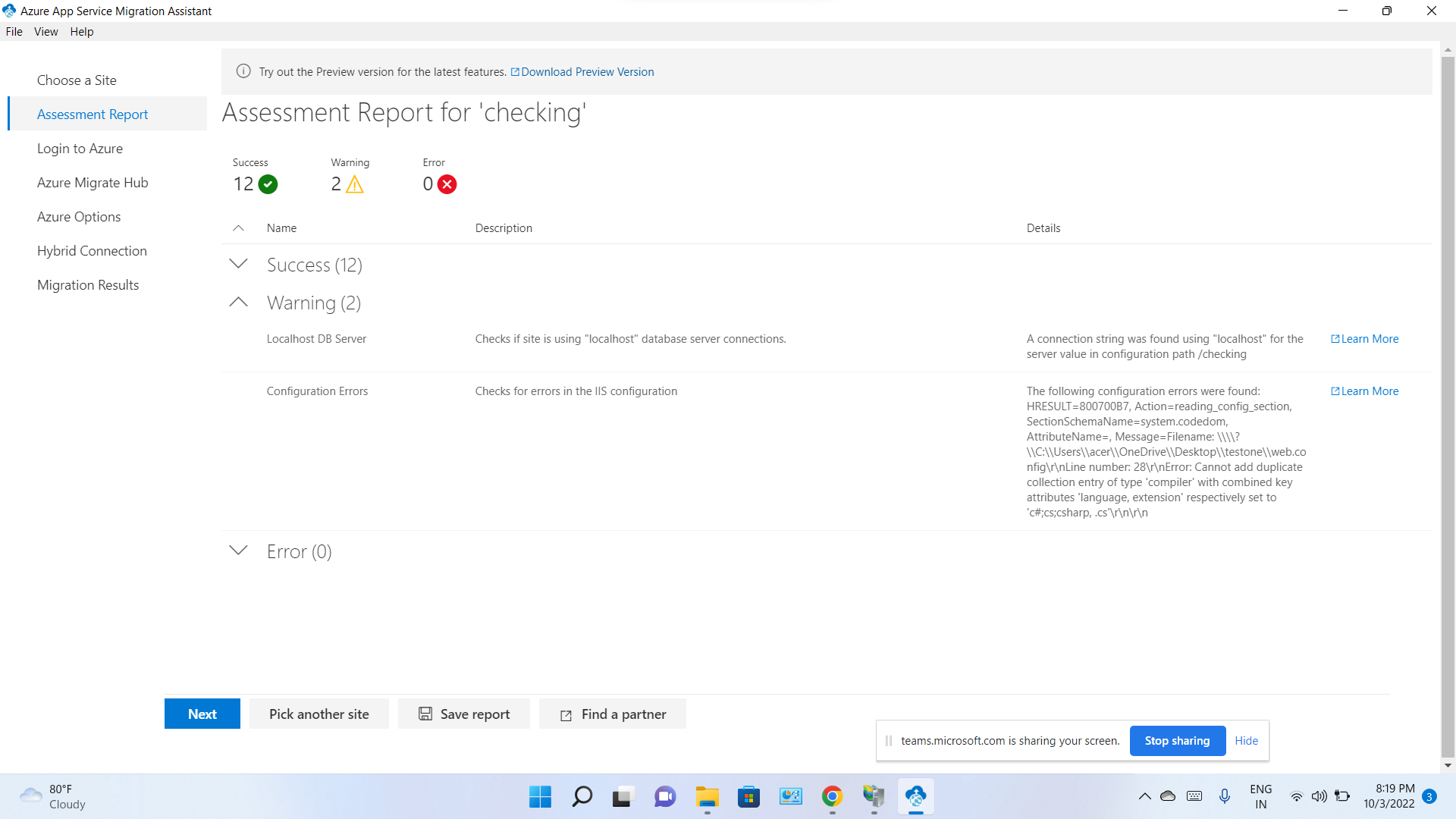Viewport: 1456px width, 819px height.
Task: Collapse the Warning (2) section
Action: pos(238,302)
